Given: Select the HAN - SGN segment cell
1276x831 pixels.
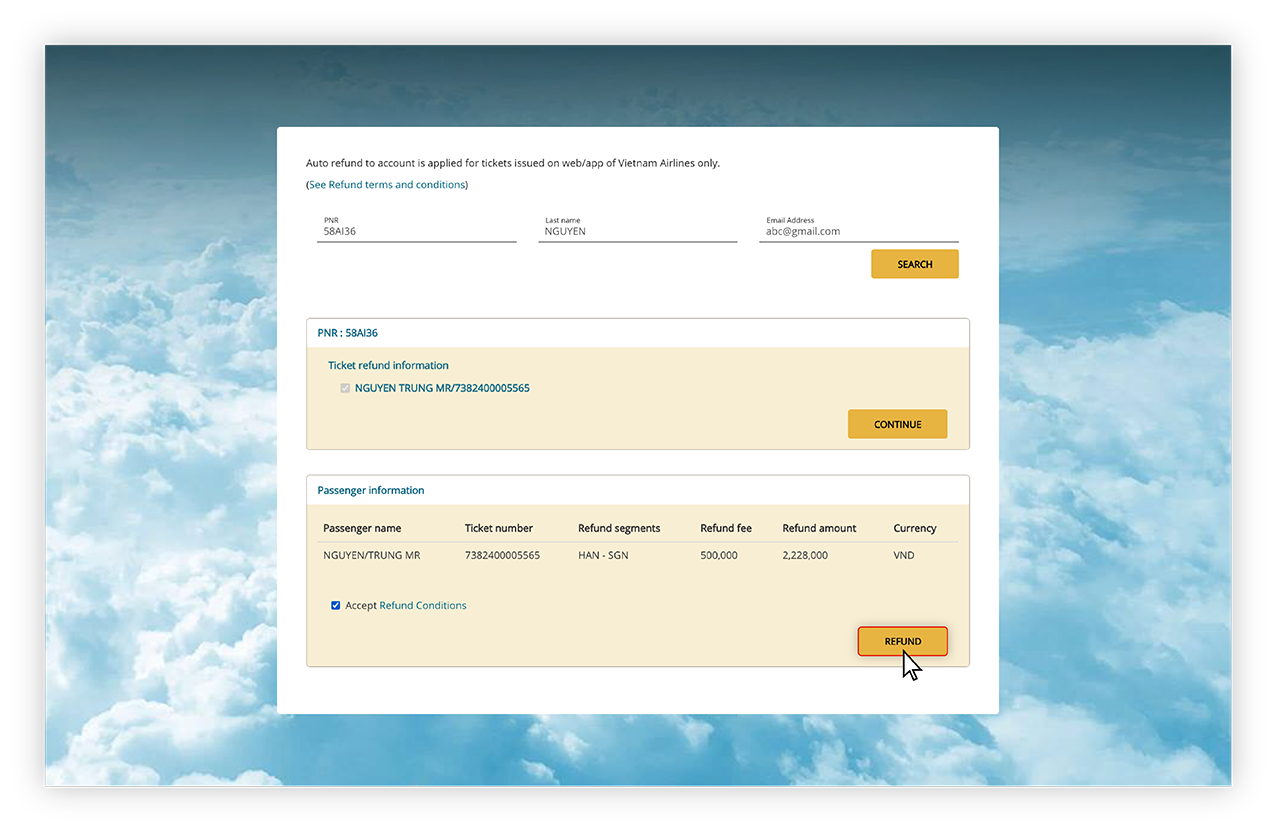Looking at the screenshot, I should point(602,555).
